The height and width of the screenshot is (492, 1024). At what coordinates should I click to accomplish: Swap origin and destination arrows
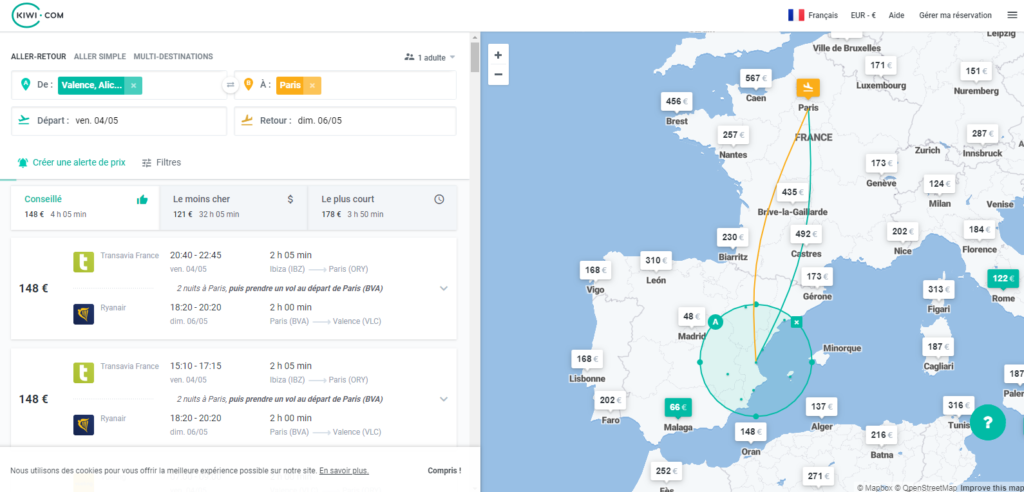(230, 85)
